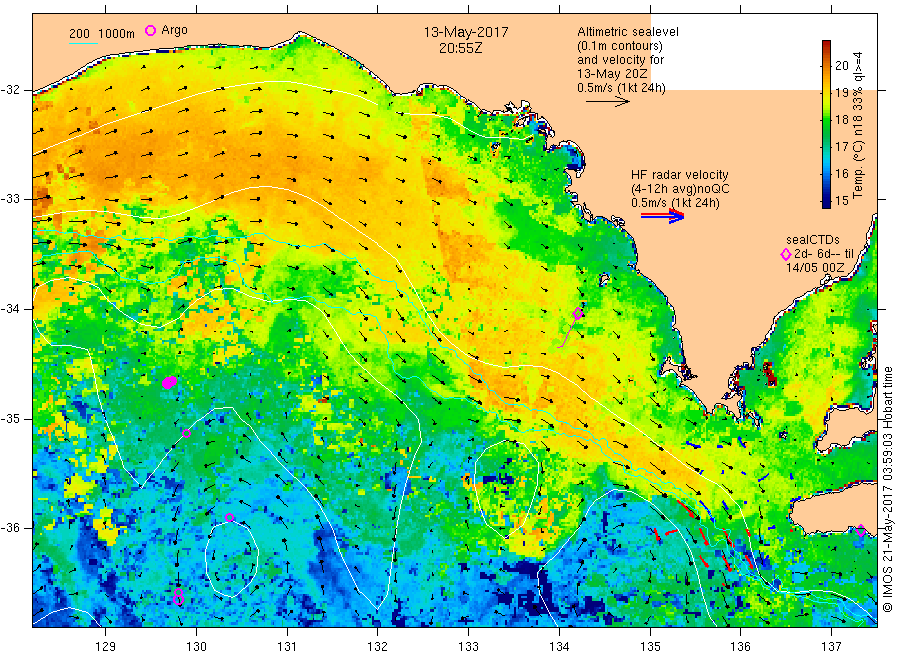Click the '(0.1m contours)' text

coord(620,46)
